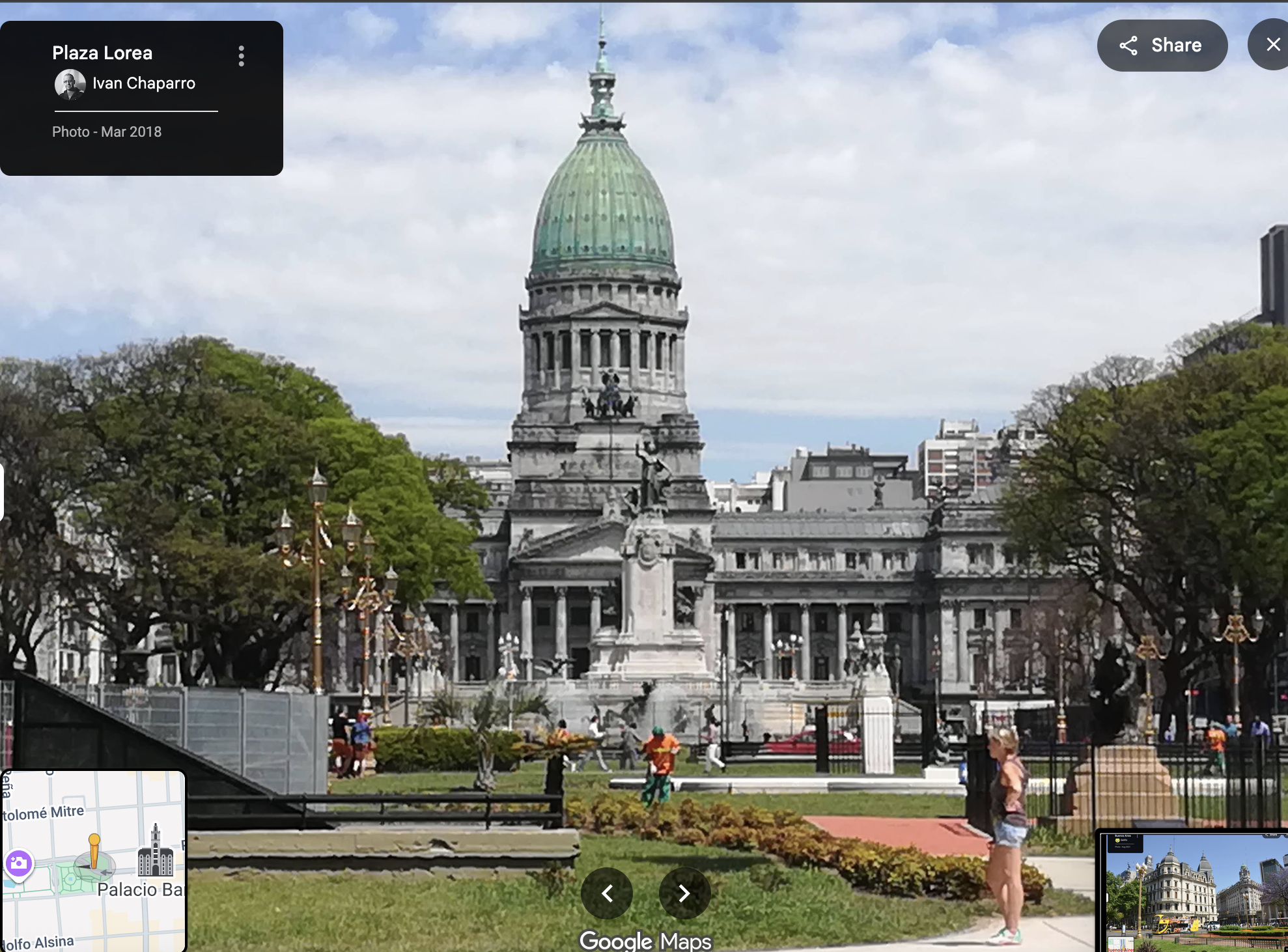This screenshot has width=1288, height=952.
Task: Click the Adolfo Alsina street label
Action: pos(39,942)
